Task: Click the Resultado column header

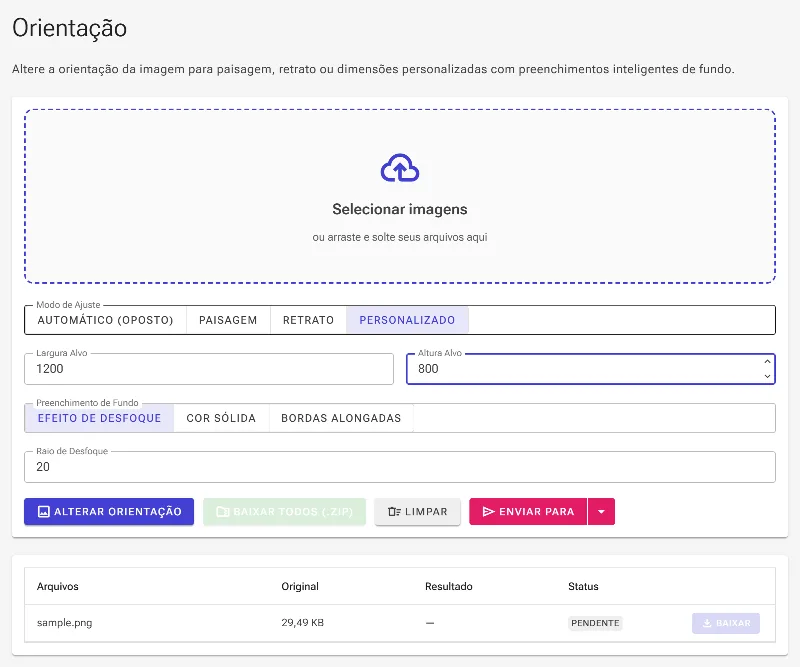Action: 448,586
